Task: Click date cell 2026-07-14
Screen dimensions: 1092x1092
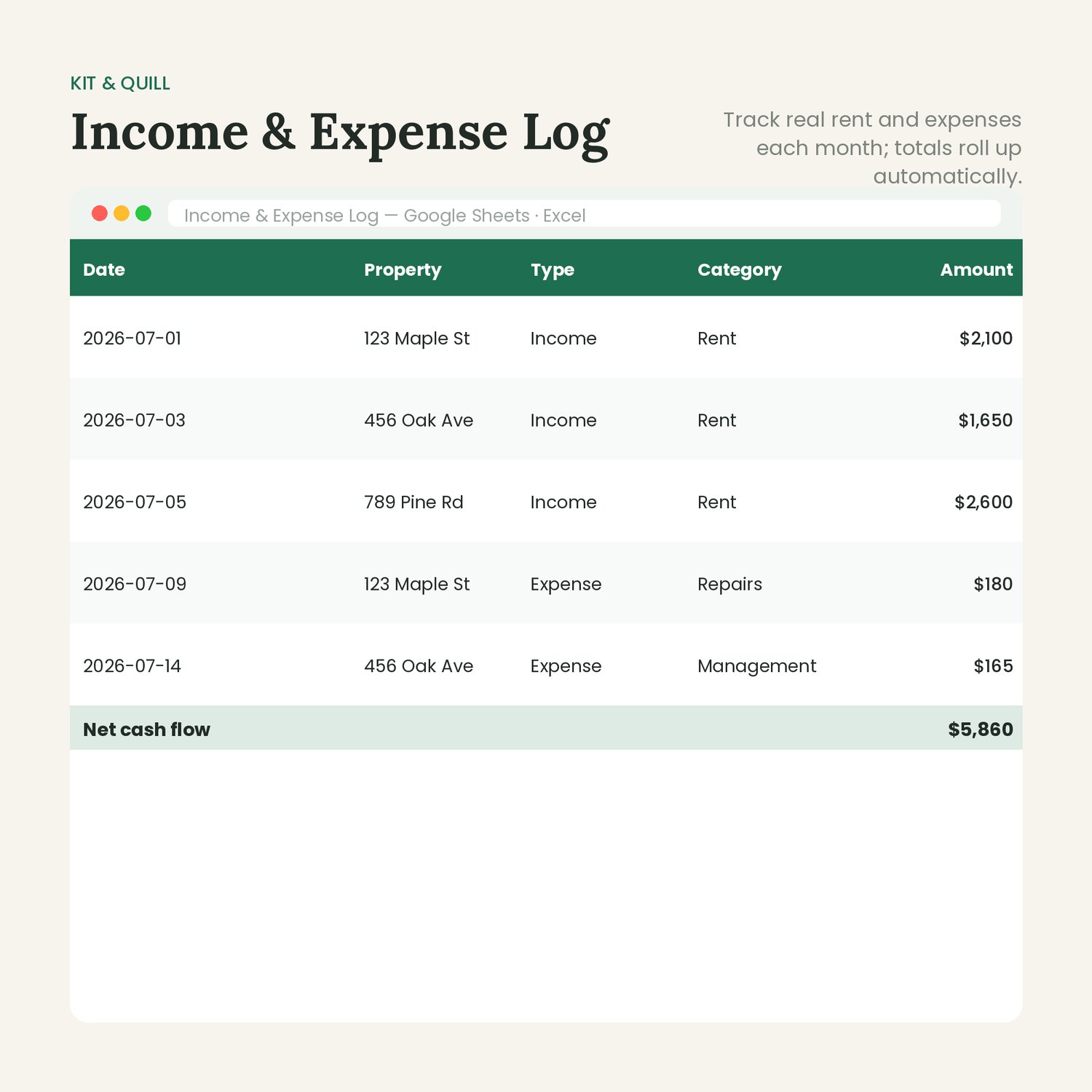Action: pyautogui.click(x=132, y=666)
